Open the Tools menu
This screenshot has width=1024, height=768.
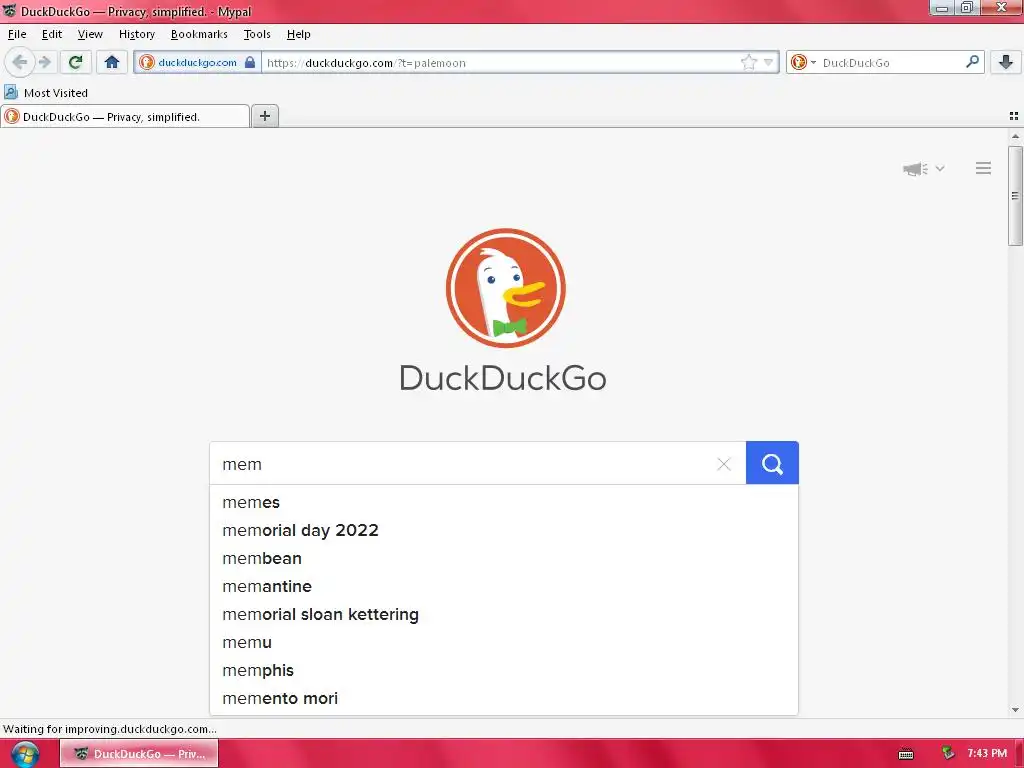257,34
